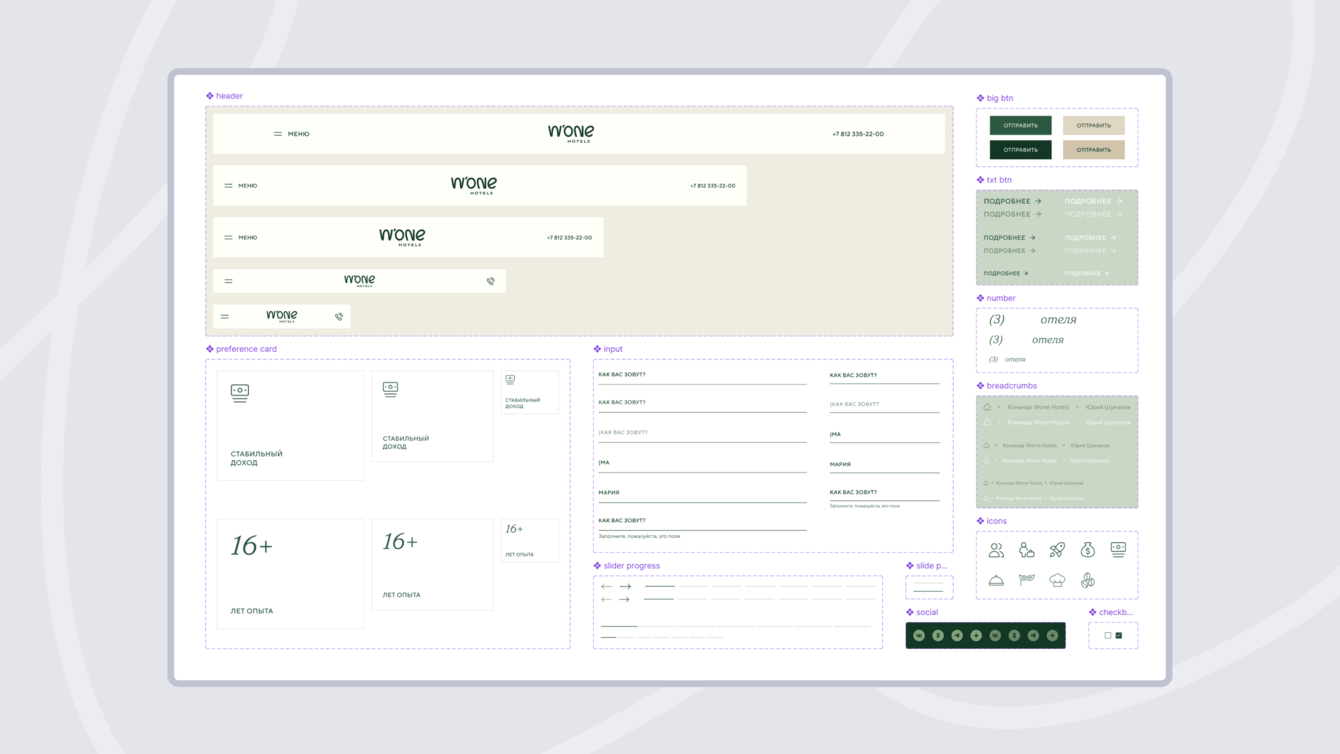This screenshot has width=1340, height=754.
Task: Click the МАРИЯ filled input in left column
Action: [x=702, y=494]
